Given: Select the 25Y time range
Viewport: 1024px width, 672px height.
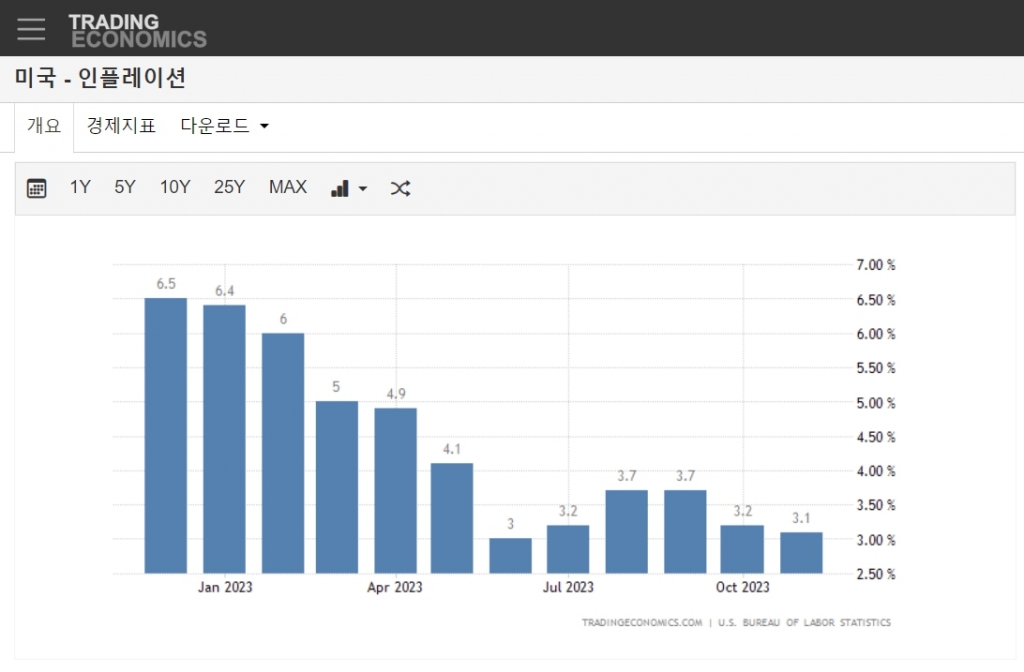Looking at the screenshot, I should 229,187.
